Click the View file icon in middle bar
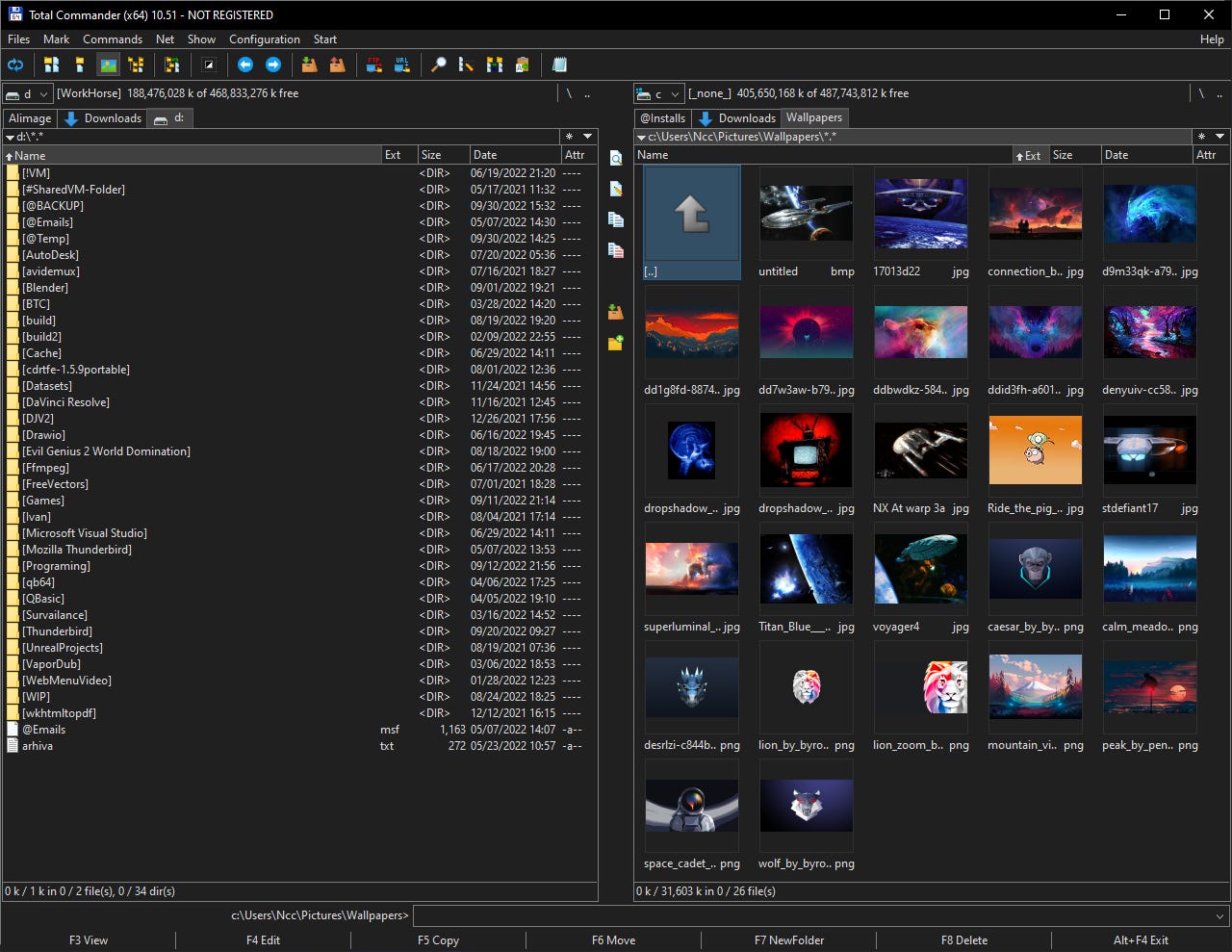This screenshot has height=952, width=1232. [616, 158]
